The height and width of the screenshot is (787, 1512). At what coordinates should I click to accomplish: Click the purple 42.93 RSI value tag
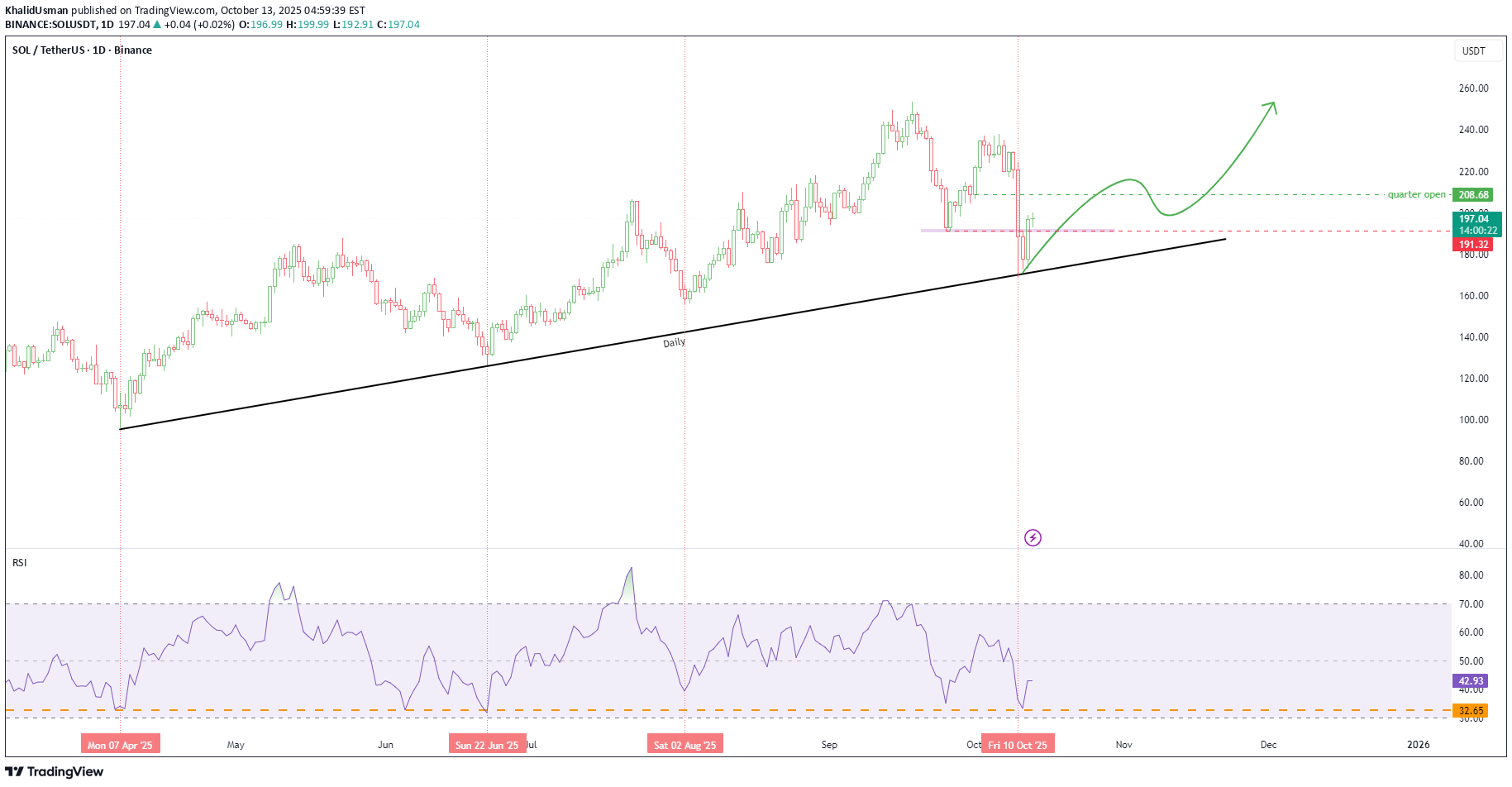click(x=1471, y=681)
